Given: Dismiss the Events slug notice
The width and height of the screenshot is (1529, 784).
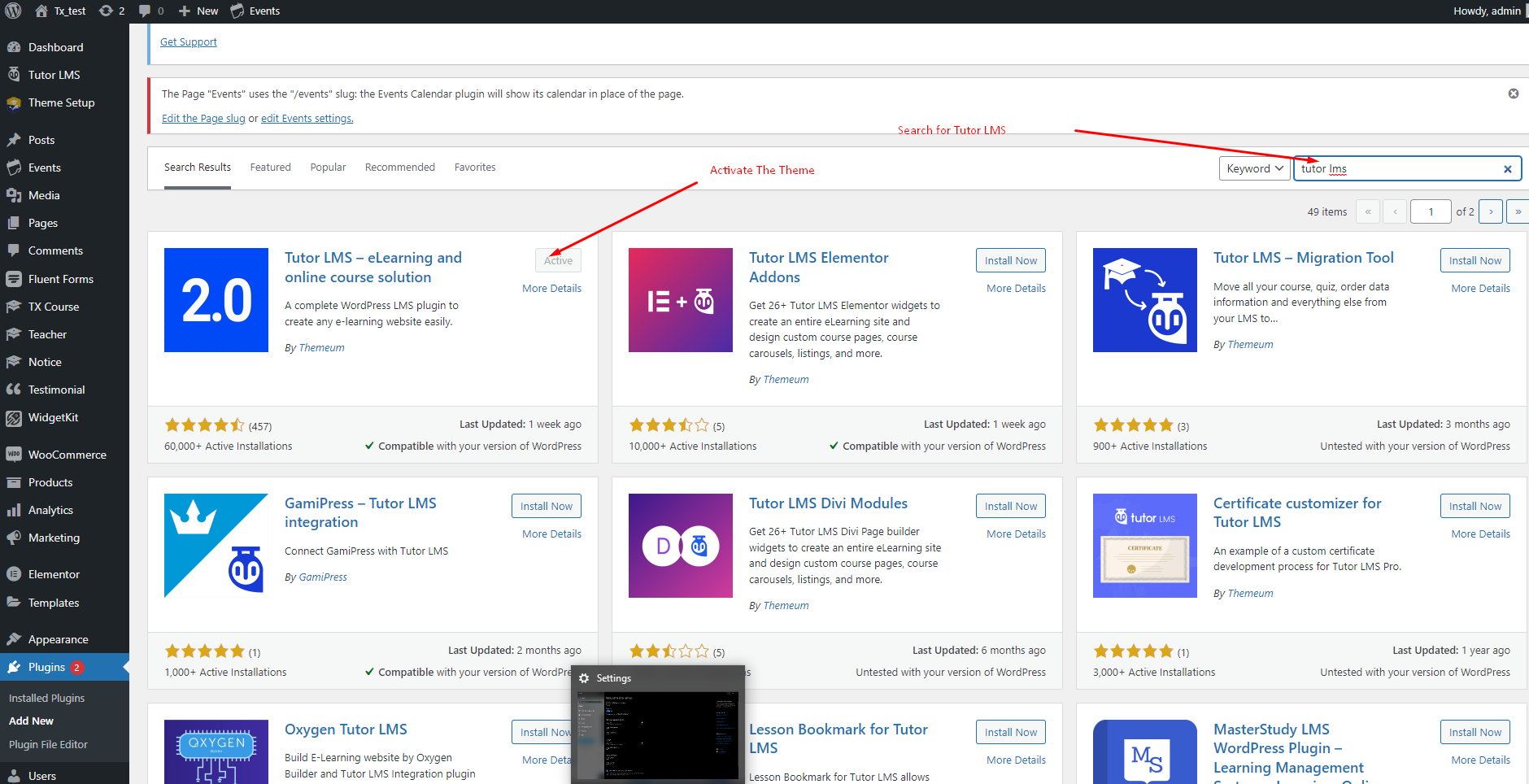Looking at the screenshot, I should (1513, 94).
